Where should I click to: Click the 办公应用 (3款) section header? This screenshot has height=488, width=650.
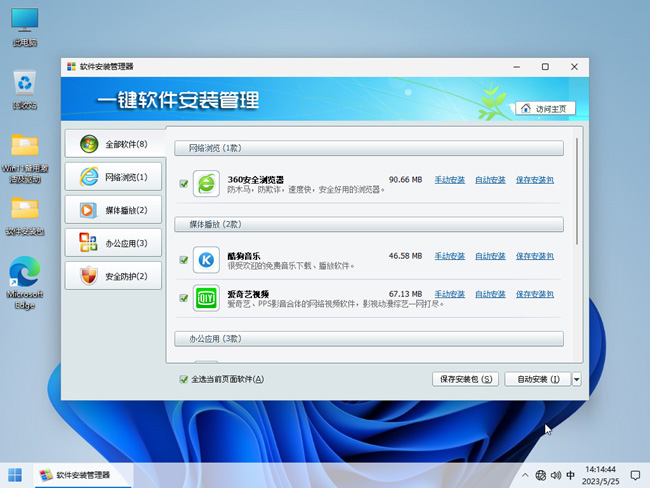[369, 339]
